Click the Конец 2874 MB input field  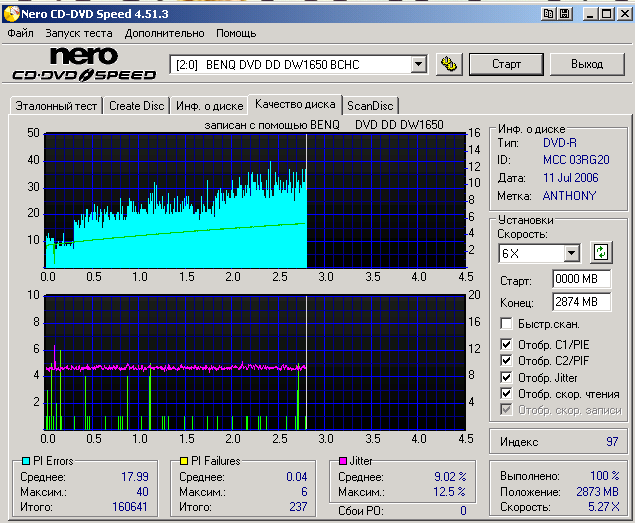(581, 301)
